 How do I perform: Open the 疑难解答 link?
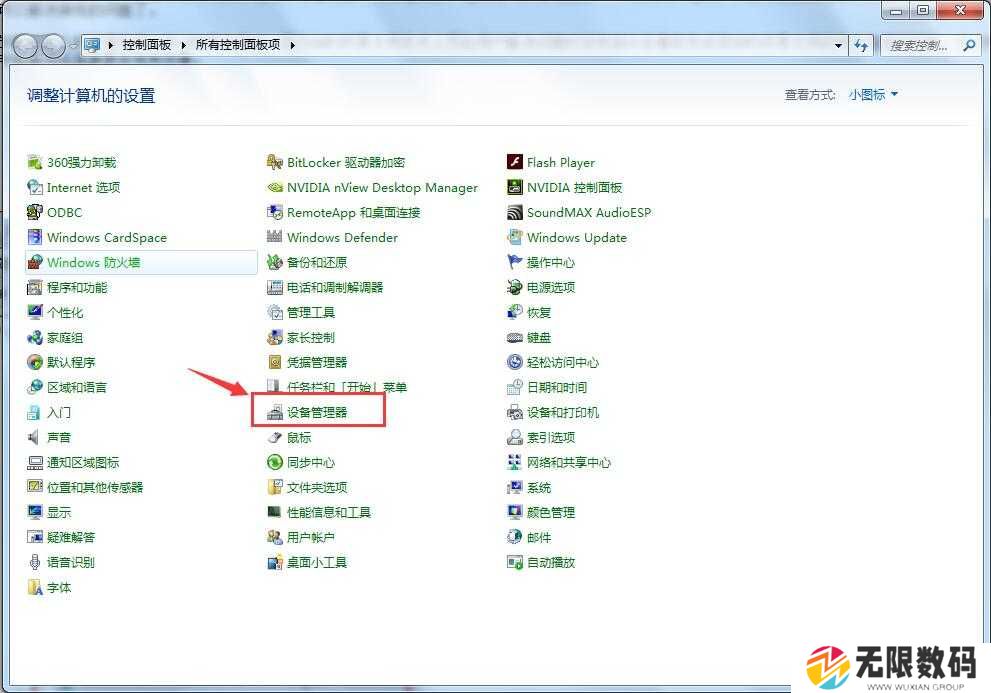(x=71, y=537)
